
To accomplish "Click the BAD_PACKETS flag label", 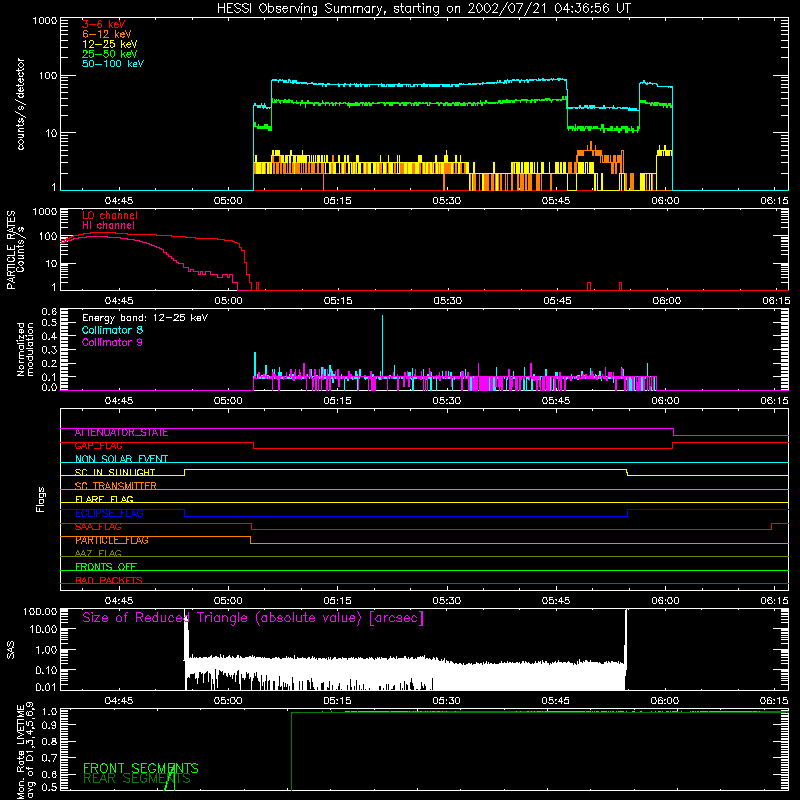I will [x=109, y=580].
